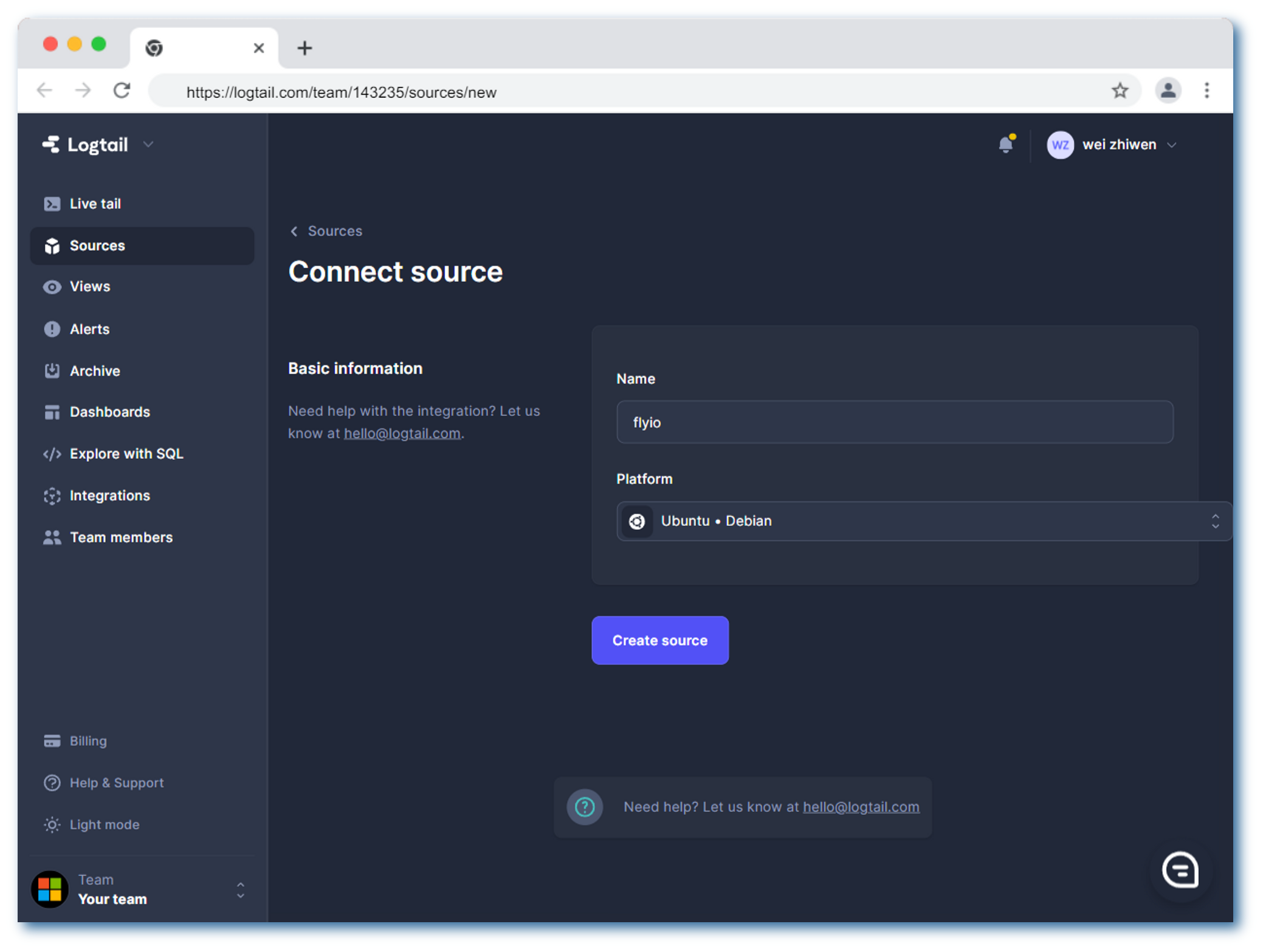The width and height of the screenshot is (1263, 952).
Task: Close the current browser tab
Action: click(x=258, y=48)
